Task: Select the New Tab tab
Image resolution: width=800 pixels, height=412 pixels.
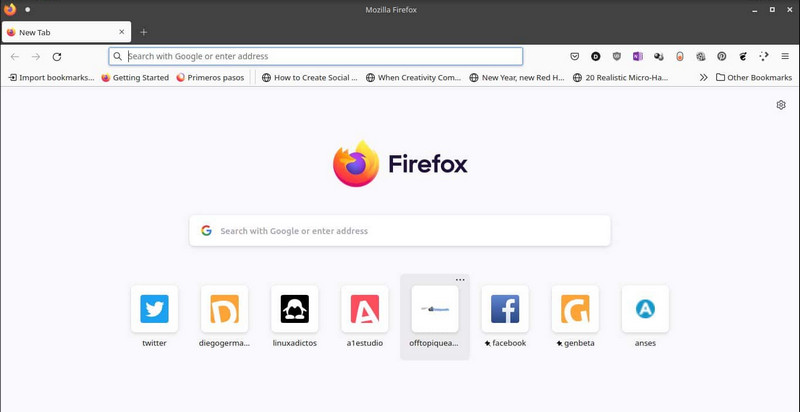Action: pos(66,32)
